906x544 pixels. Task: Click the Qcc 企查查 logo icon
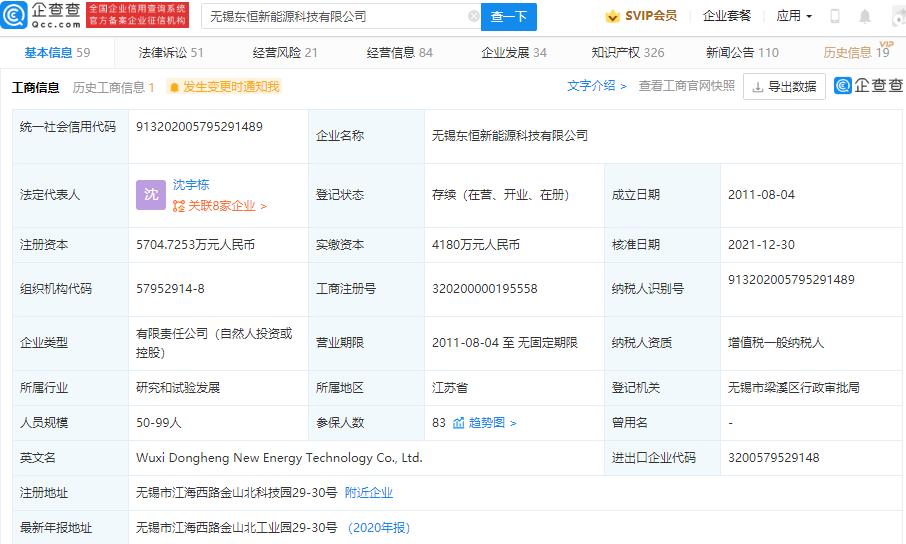(x=14, y=16)
